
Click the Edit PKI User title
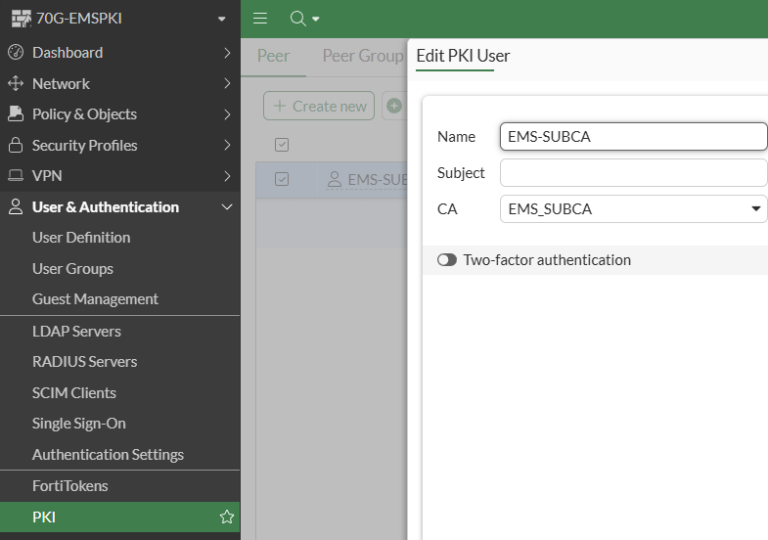[463, 56]
